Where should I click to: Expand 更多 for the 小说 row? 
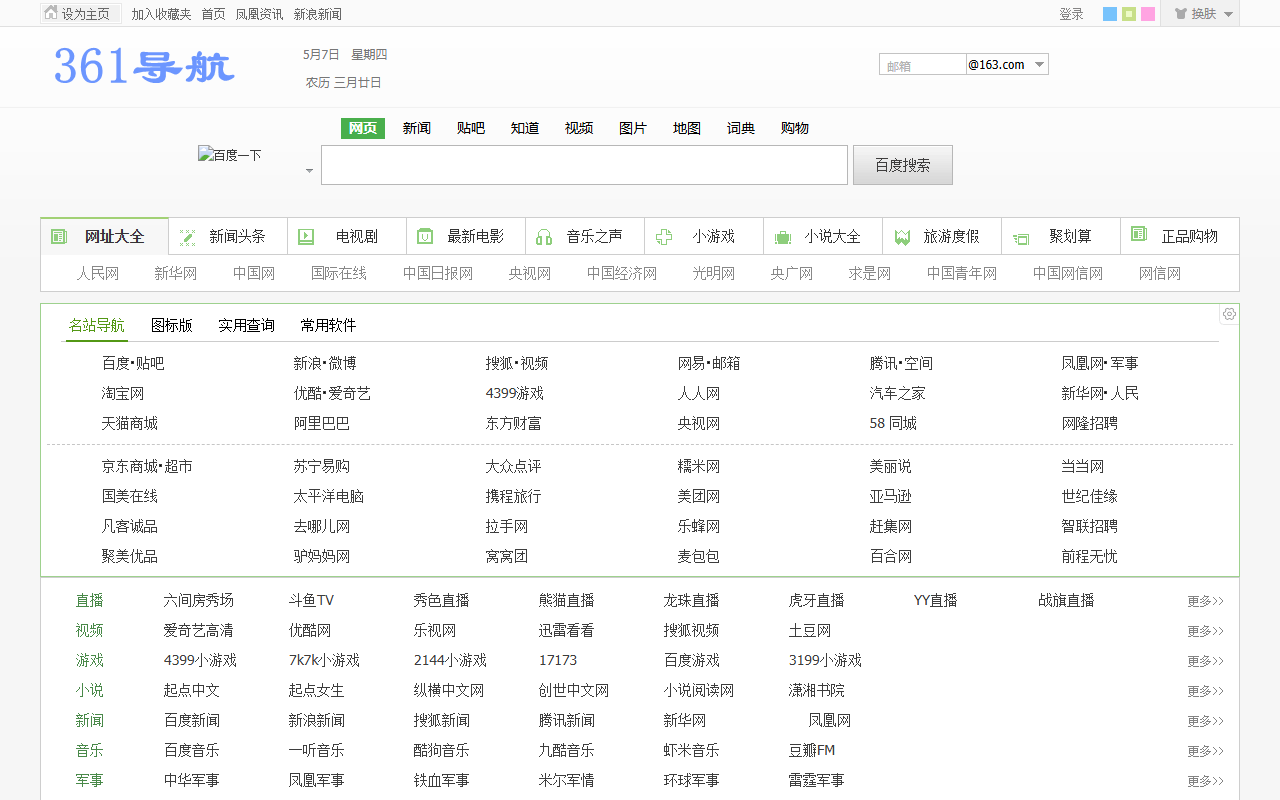click(x=1205, y=691)
